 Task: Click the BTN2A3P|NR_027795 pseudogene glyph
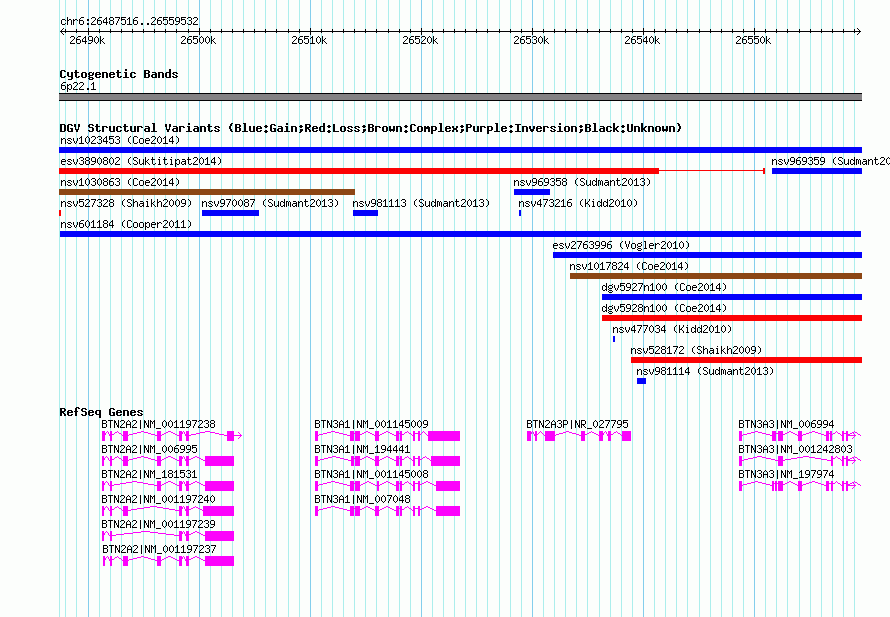[579, 436]
